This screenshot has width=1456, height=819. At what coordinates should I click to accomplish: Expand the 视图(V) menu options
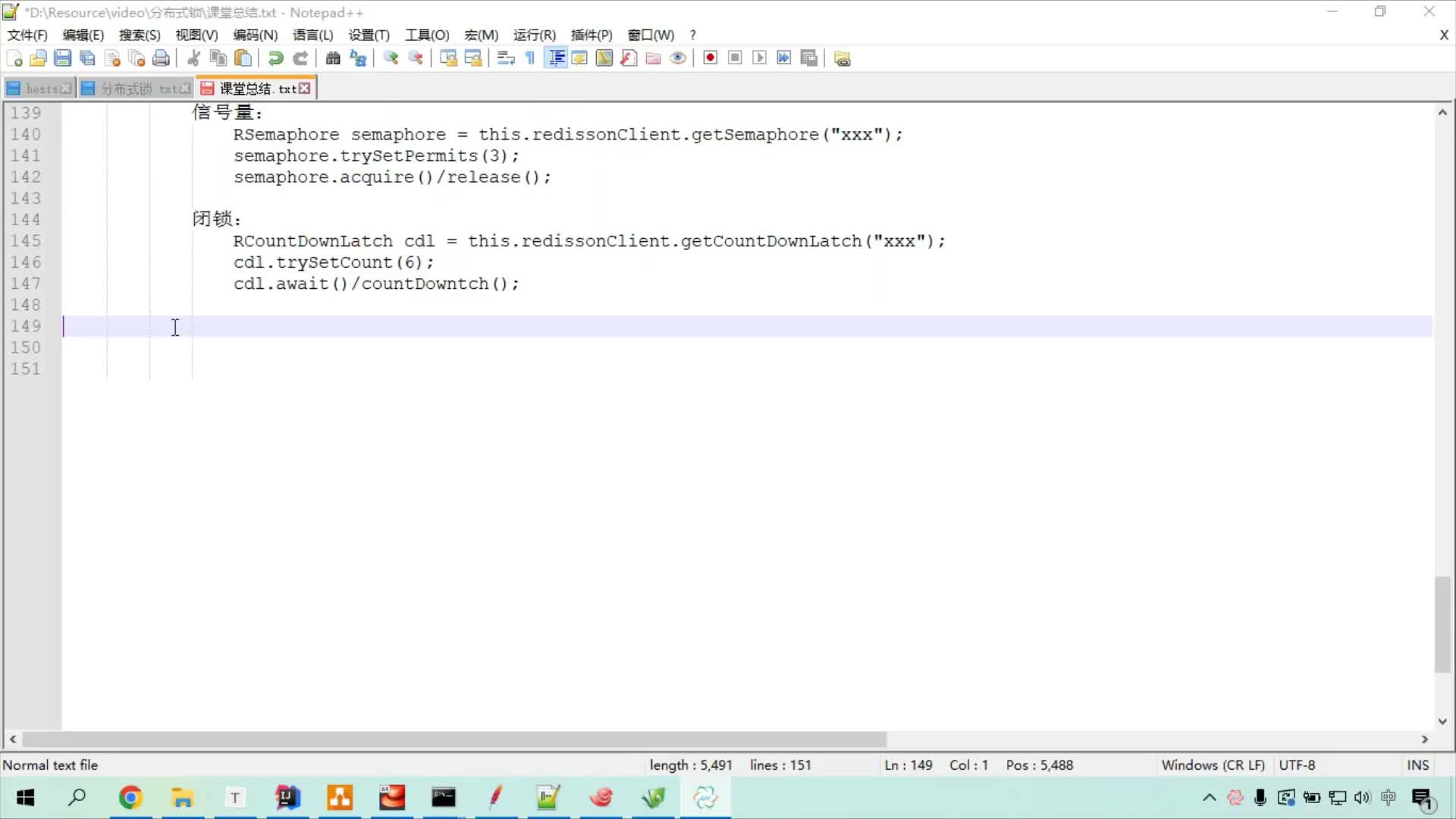point(196,35)
